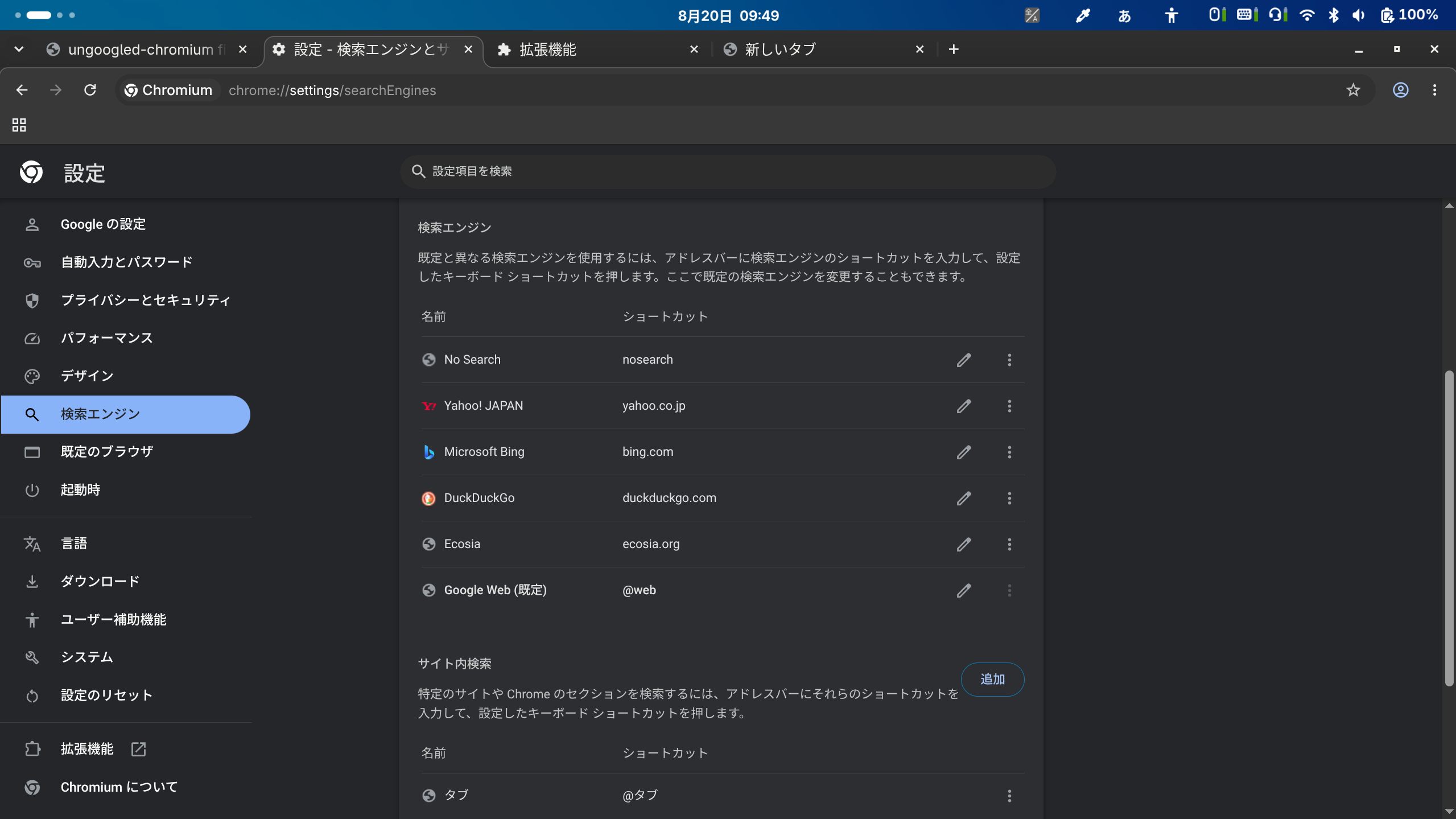Reload the current page

point(90,90)
